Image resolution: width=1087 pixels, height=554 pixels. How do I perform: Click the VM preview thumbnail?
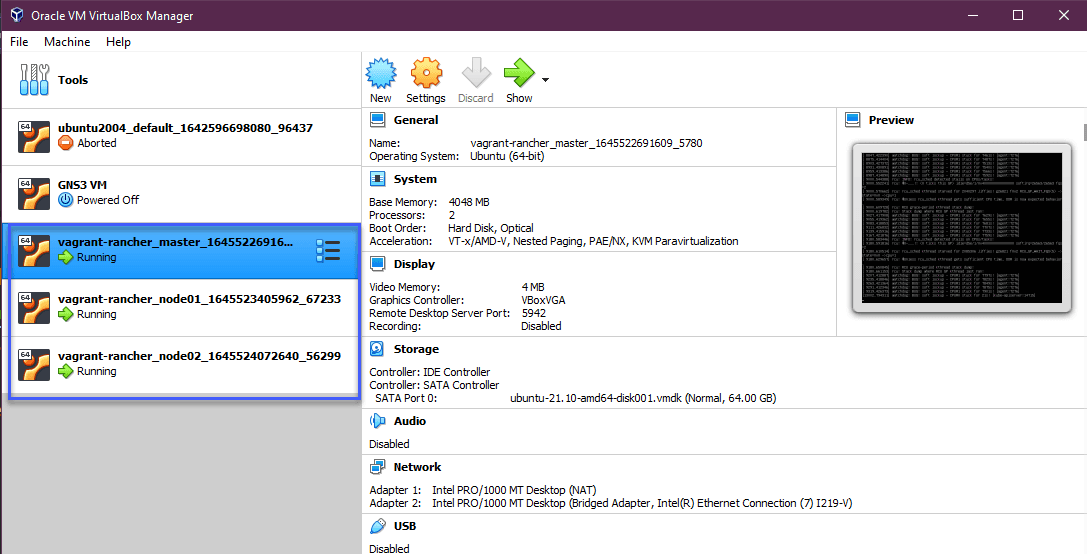[961, 229]
